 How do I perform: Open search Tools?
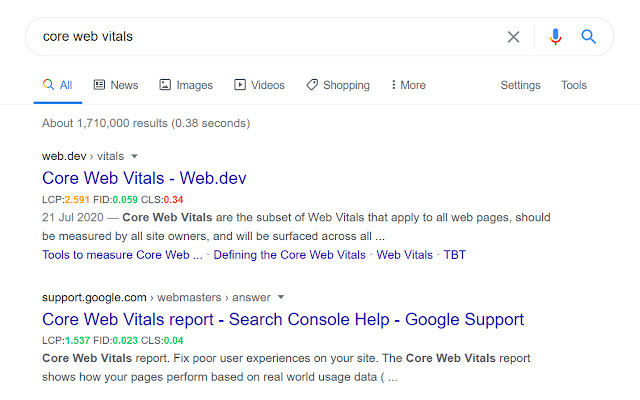click(574, 85)
